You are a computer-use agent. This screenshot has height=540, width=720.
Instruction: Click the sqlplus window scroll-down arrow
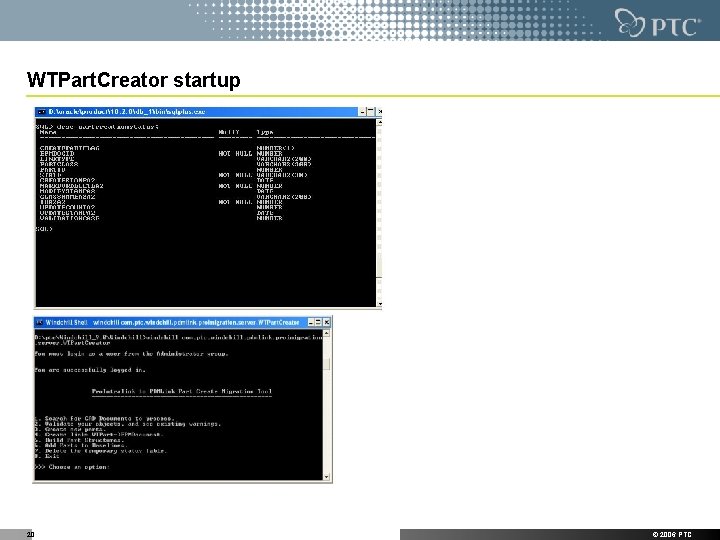pos(379,304)
